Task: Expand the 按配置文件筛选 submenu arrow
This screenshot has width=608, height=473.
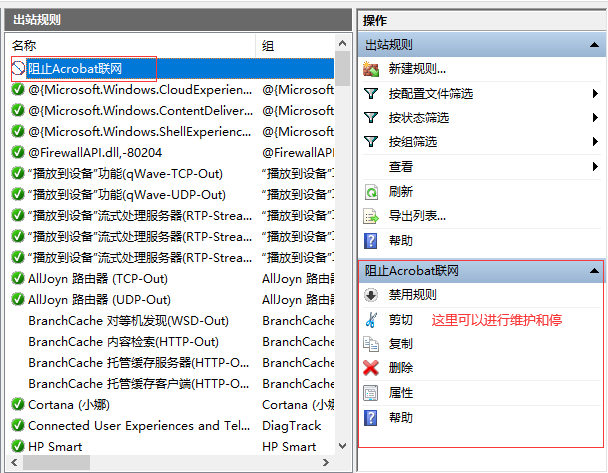Action: 595,93
